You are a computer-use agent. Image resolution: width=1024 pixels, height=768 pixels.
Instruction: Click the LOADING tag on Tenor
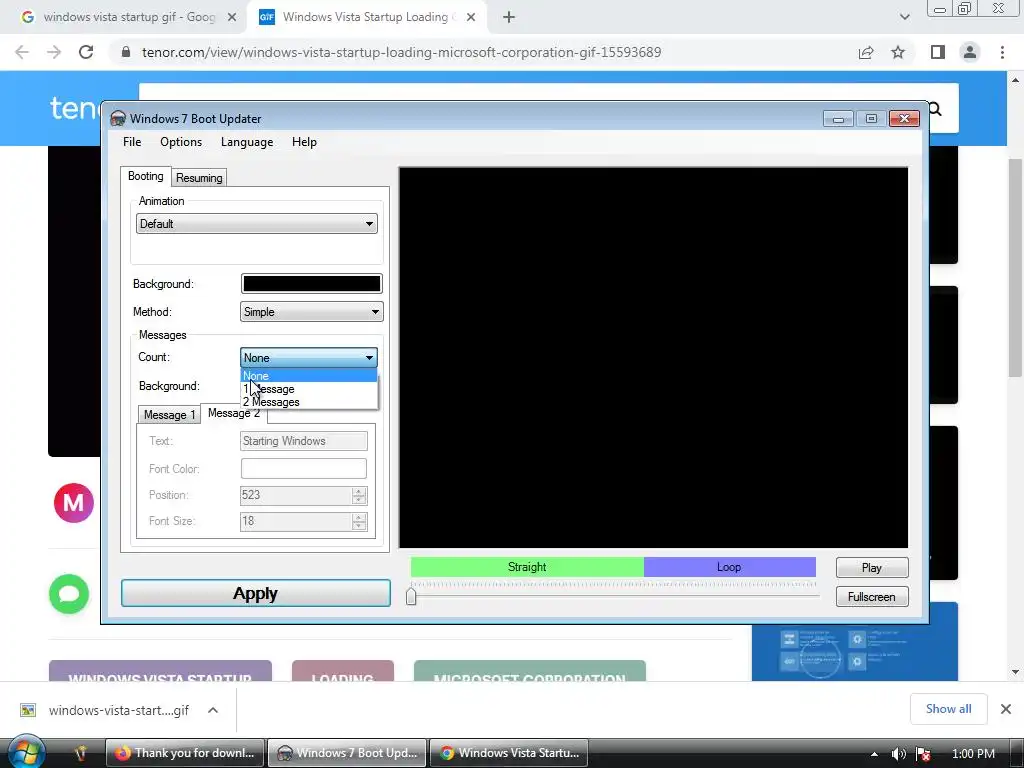(x=343, y=671)
